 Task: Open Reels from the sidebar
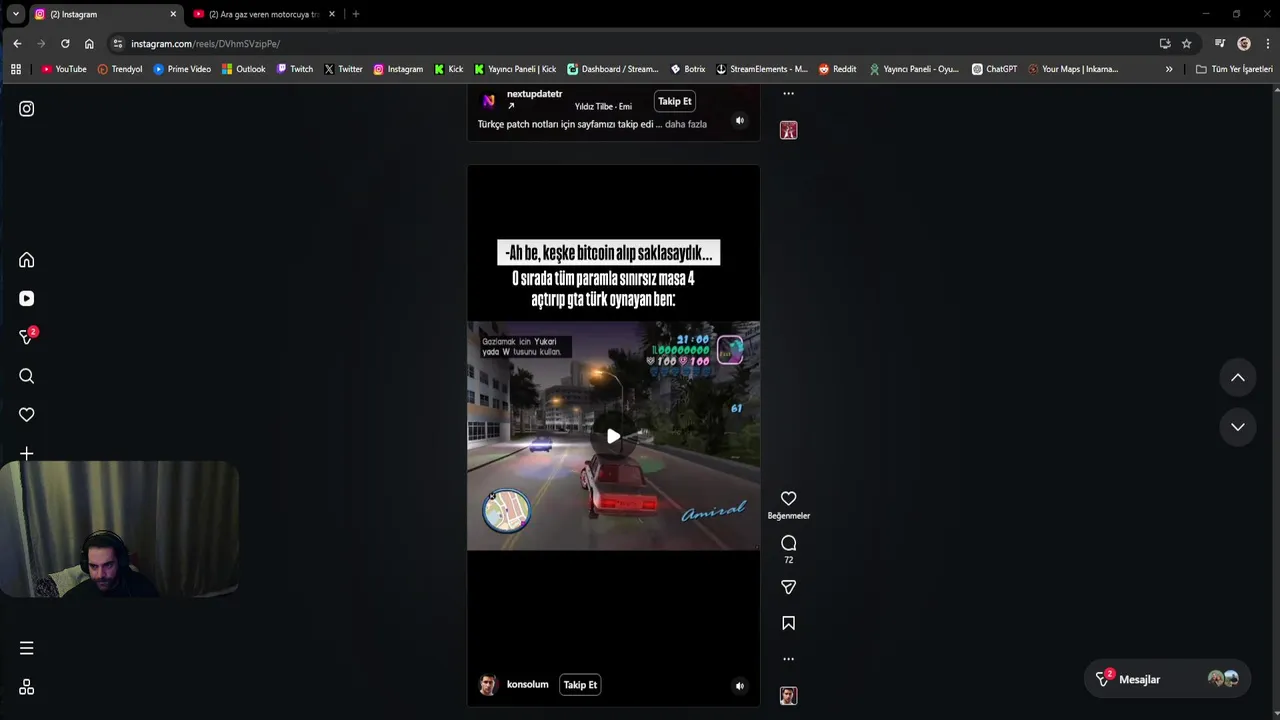click(x=27, y=298)
